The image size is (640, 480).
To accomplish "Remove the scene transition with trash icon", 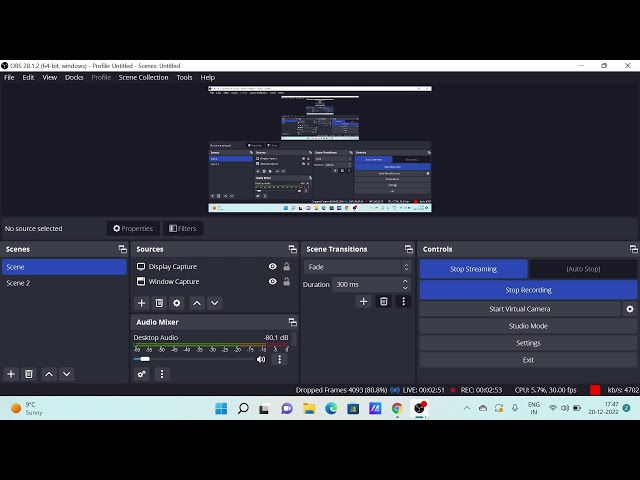I will point(384,302).
